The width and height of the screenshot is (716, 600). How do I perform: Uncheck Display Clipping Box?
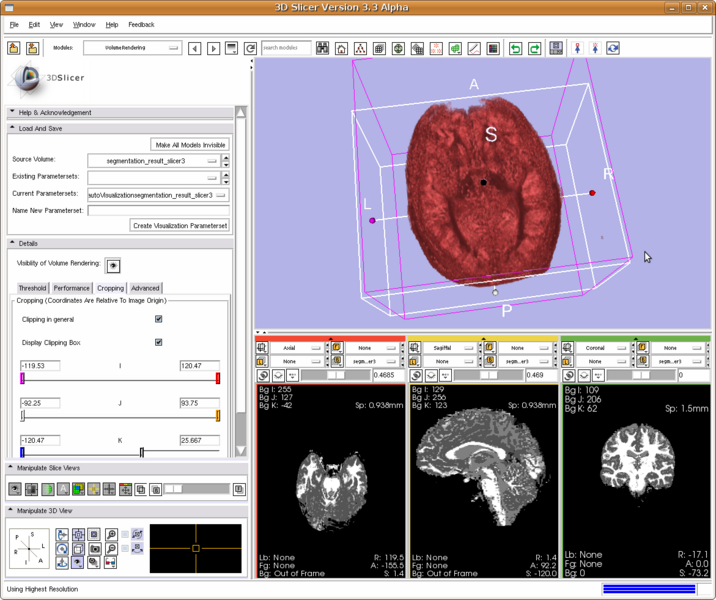tap(158, 342)
